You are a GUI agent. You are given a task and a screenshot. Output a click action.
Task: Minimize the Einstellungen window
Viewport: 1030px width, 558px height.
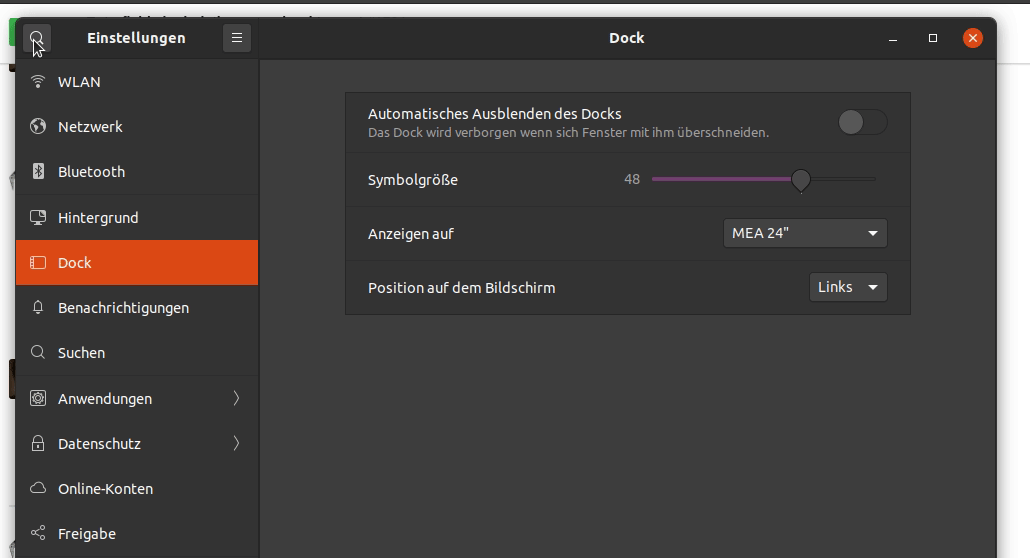[893, 38]
